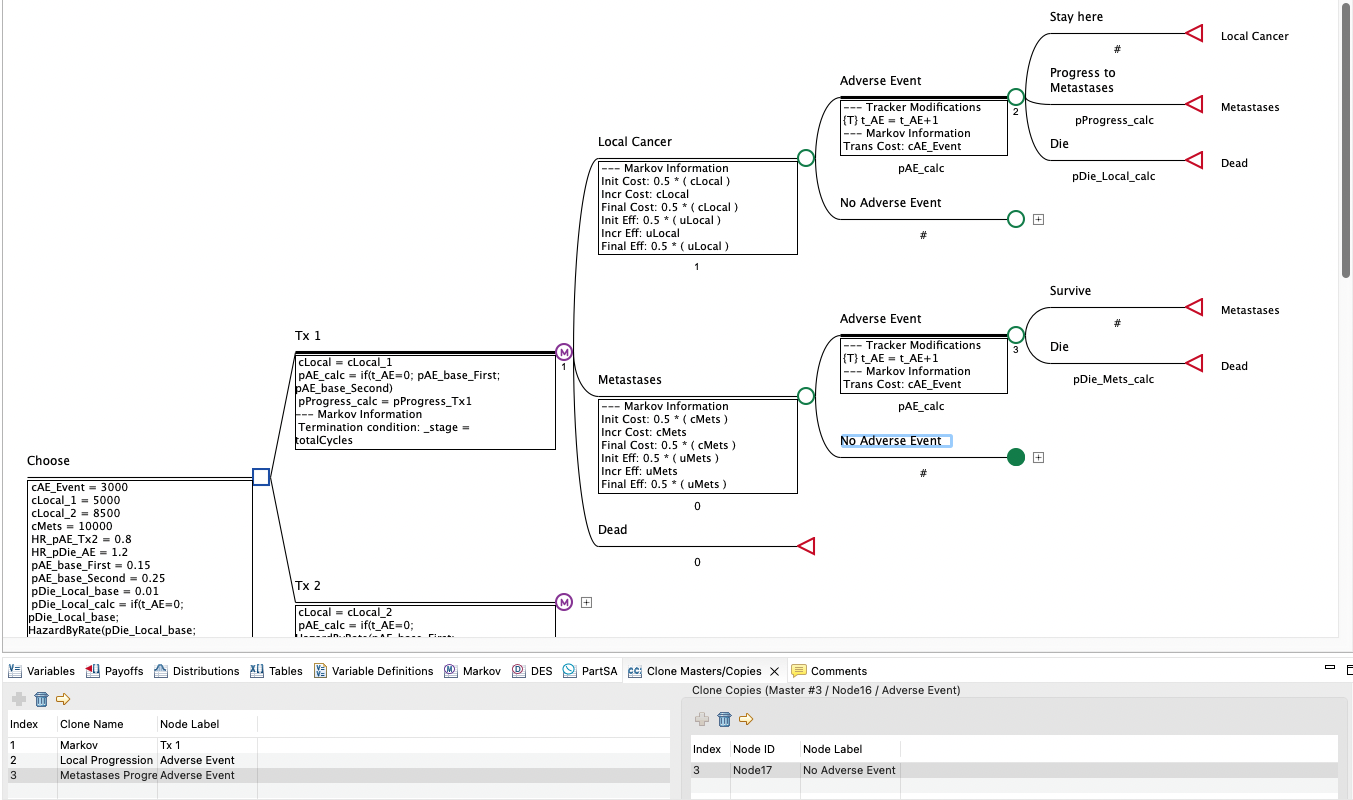Click the blue decision node square beside Choose

coord(261,477)
